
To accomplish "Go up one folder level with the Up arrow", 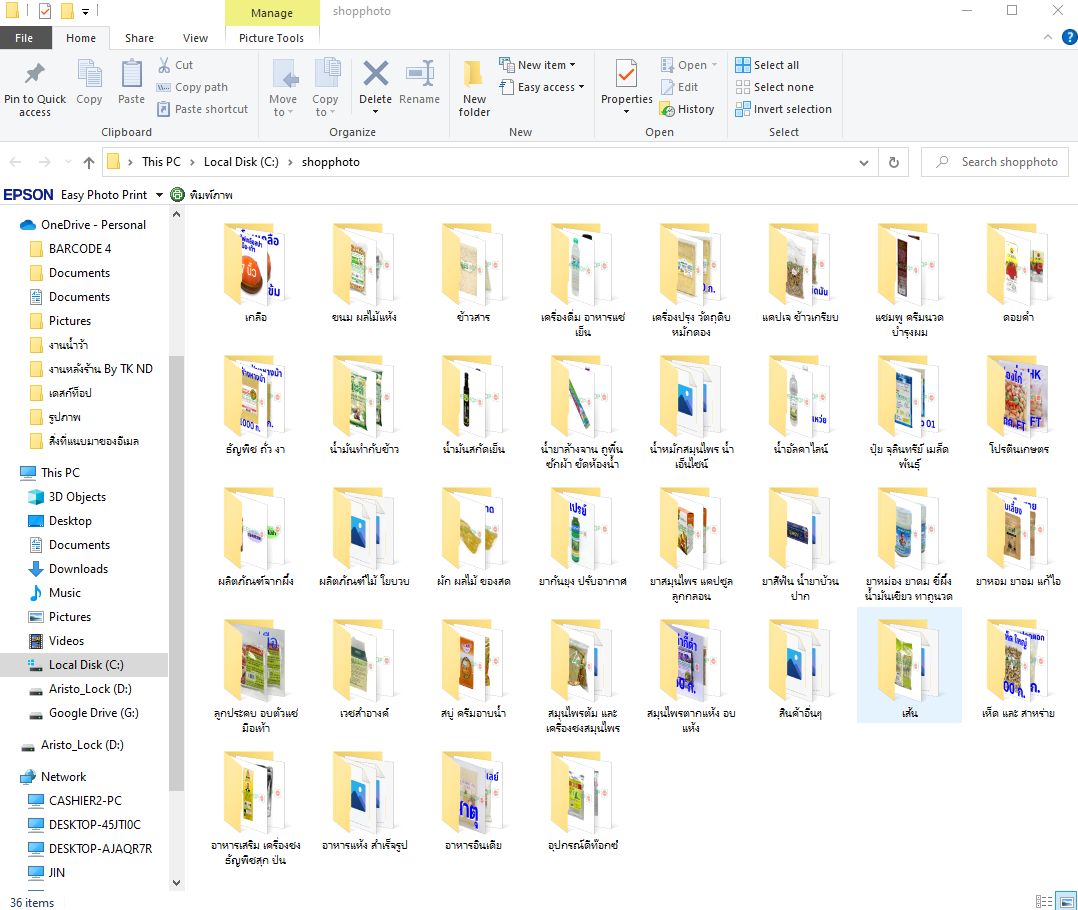I will pyautogui.click(x=89, y=162).
